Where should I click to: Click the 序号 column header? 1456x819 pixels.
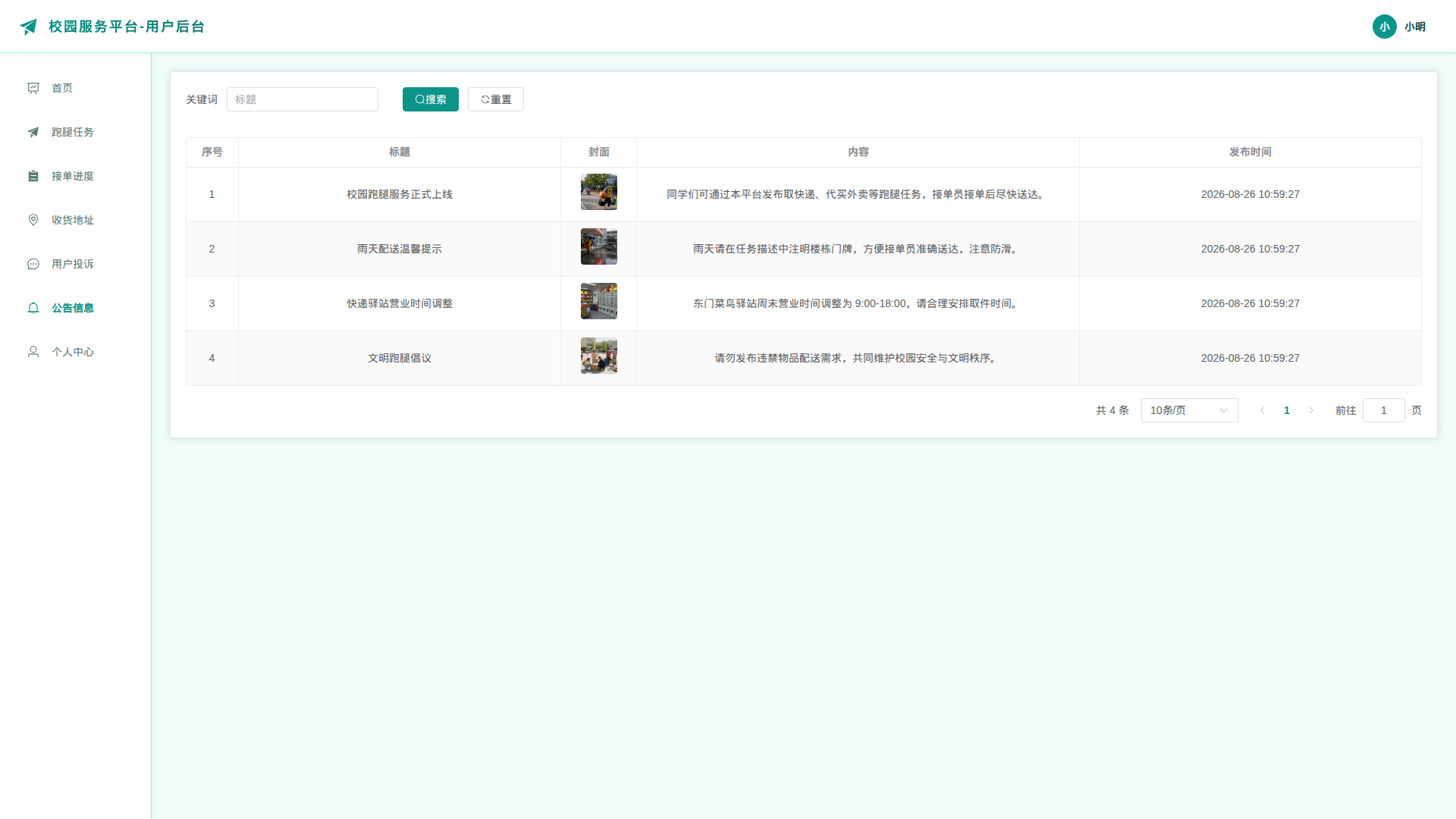(x=212, y=152)
